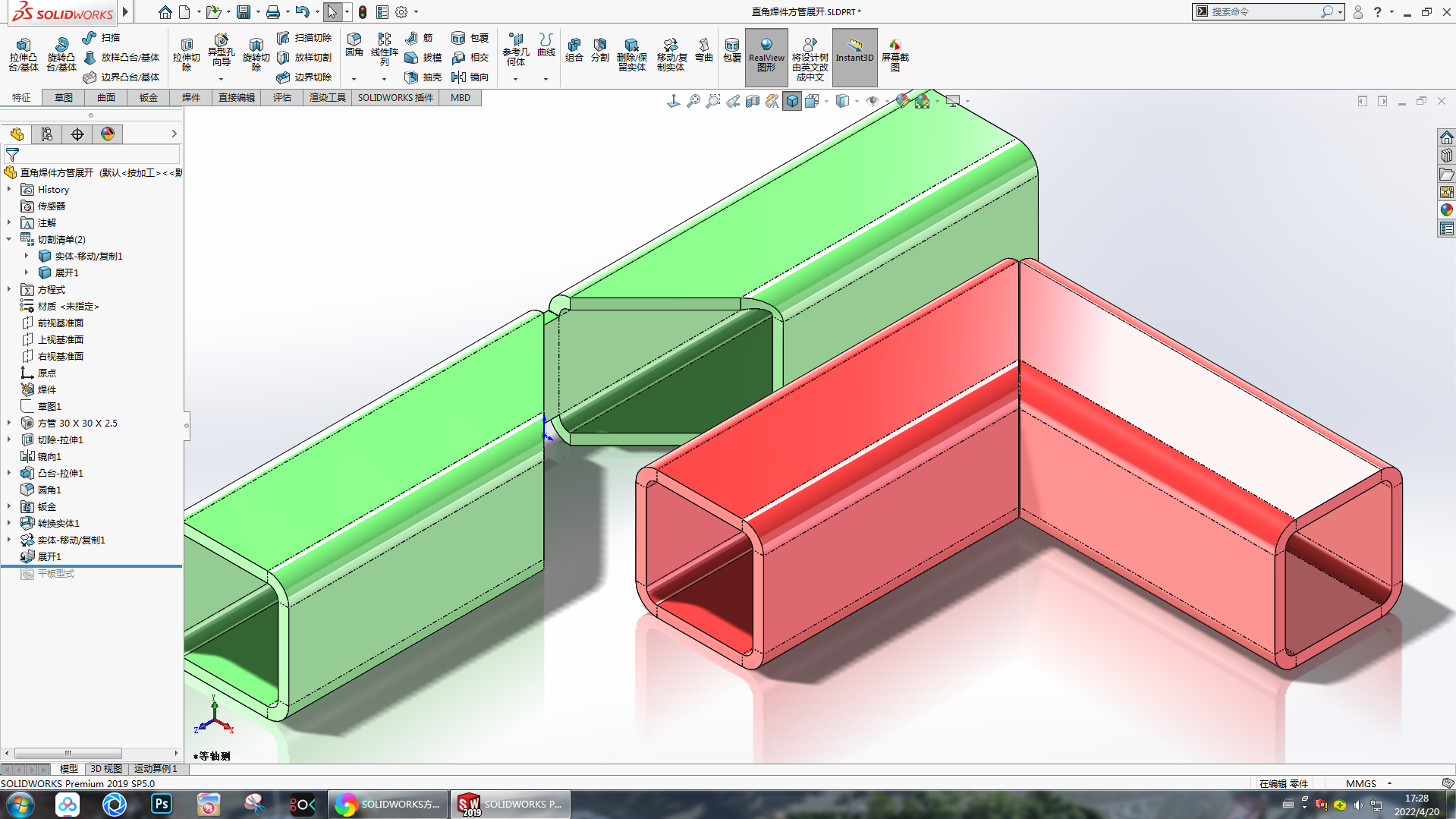Switch to the 钣金 (Sheet Metal) ribbon tab

149,98
